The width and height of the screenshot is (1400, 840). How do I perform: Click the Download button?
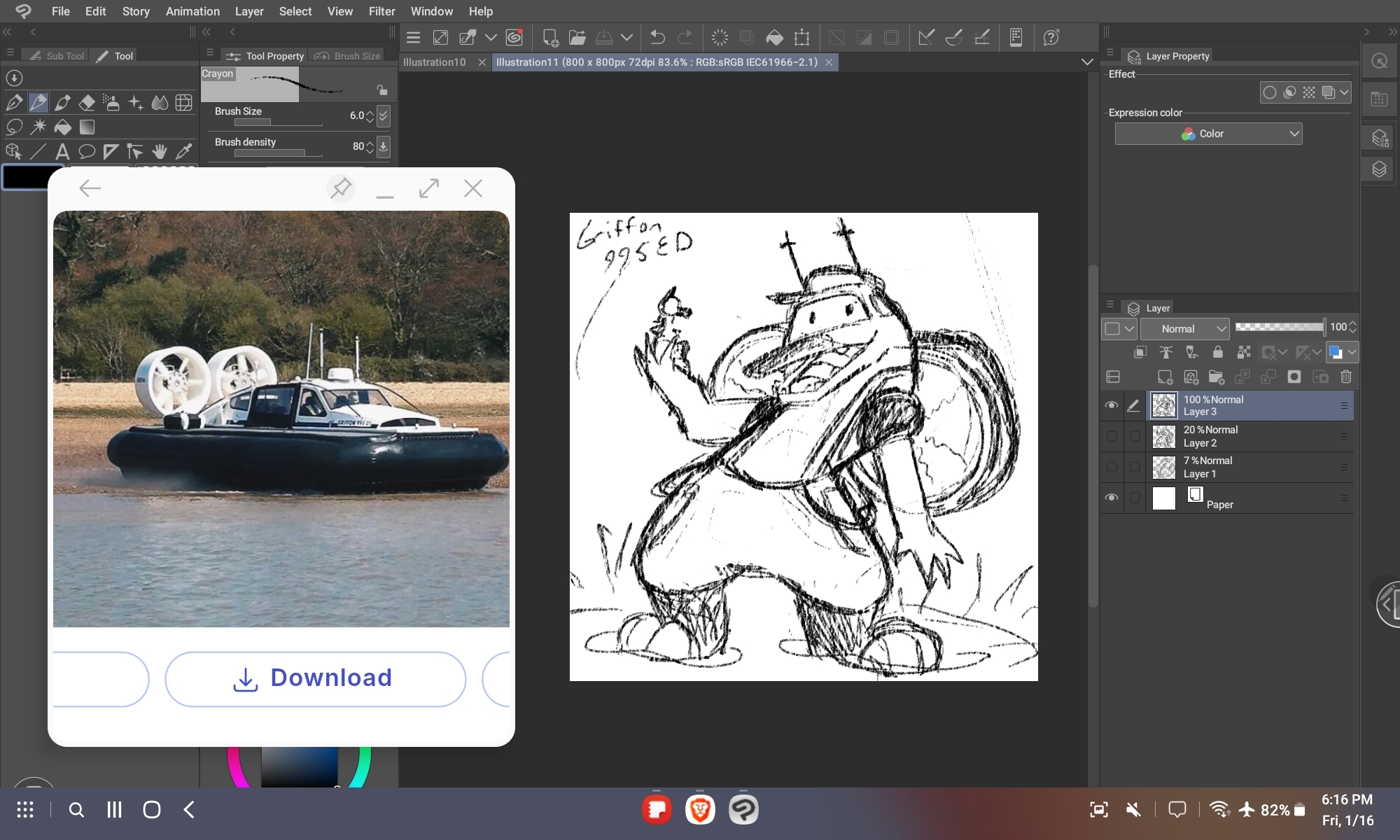point(315,678)
